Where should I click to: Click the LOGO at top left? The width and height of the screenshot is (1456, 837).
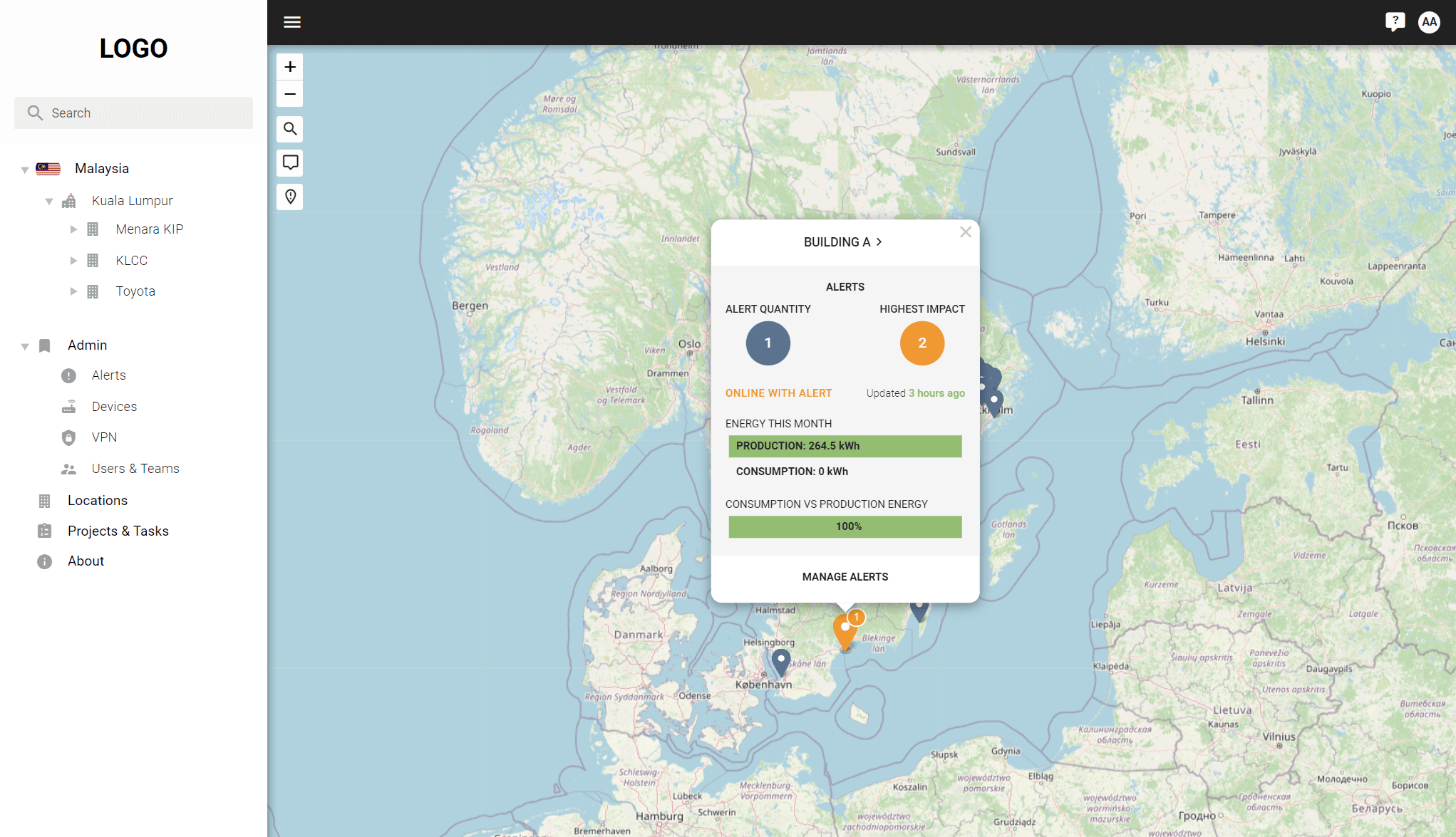tap(133, 48)
